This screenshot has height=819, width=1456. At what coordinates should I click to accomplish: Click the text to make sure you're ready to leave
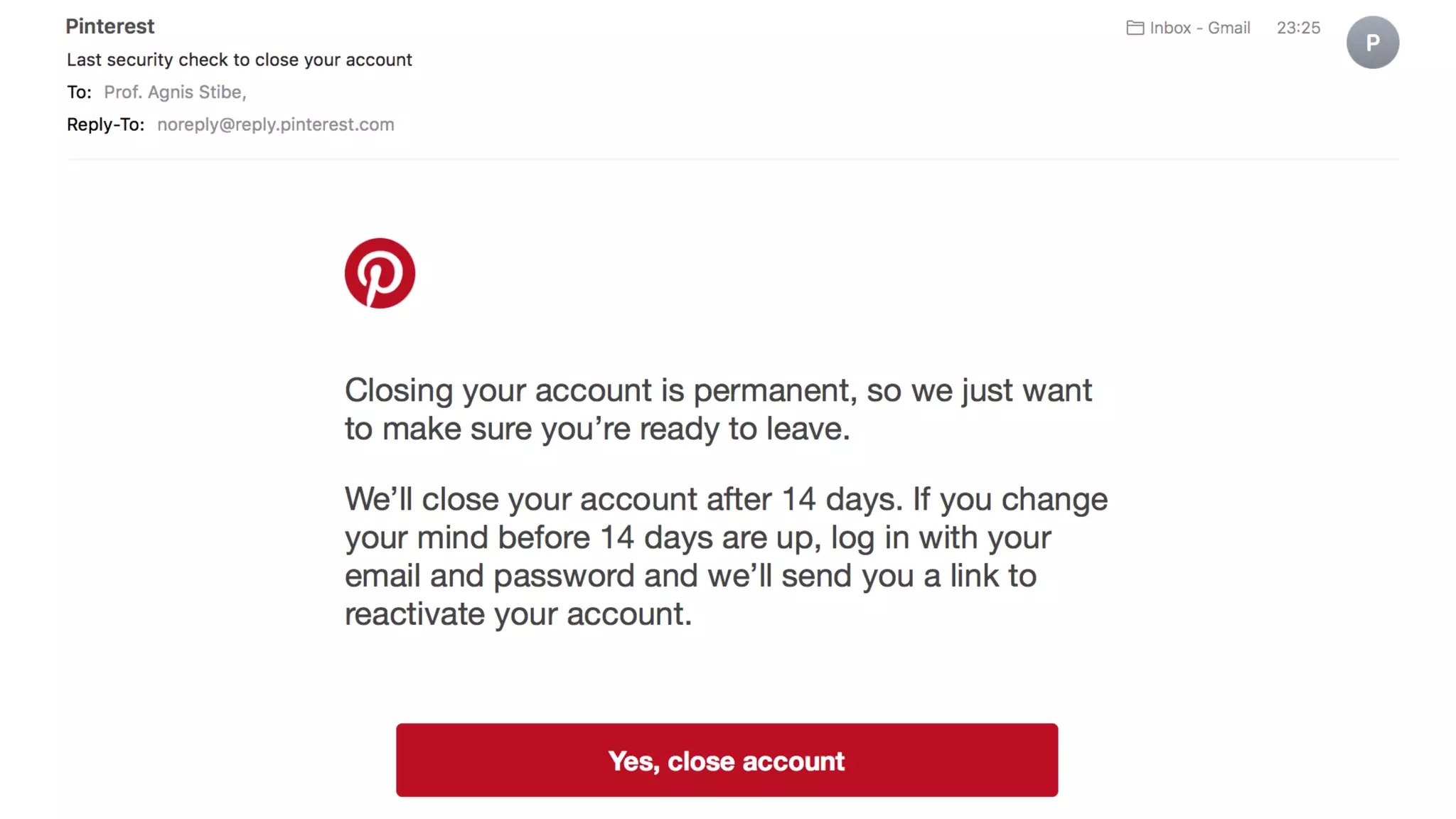click(x=597, y=429)
